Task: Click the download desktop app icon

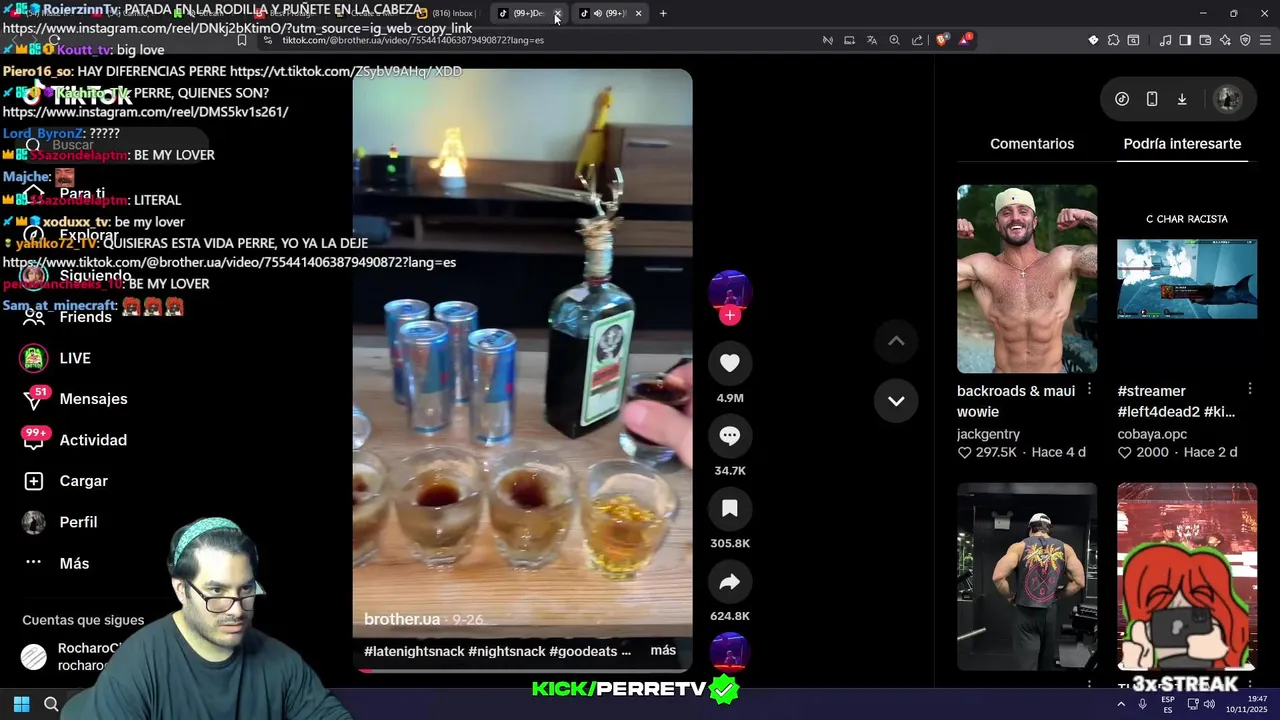Action: point(1182,99)
